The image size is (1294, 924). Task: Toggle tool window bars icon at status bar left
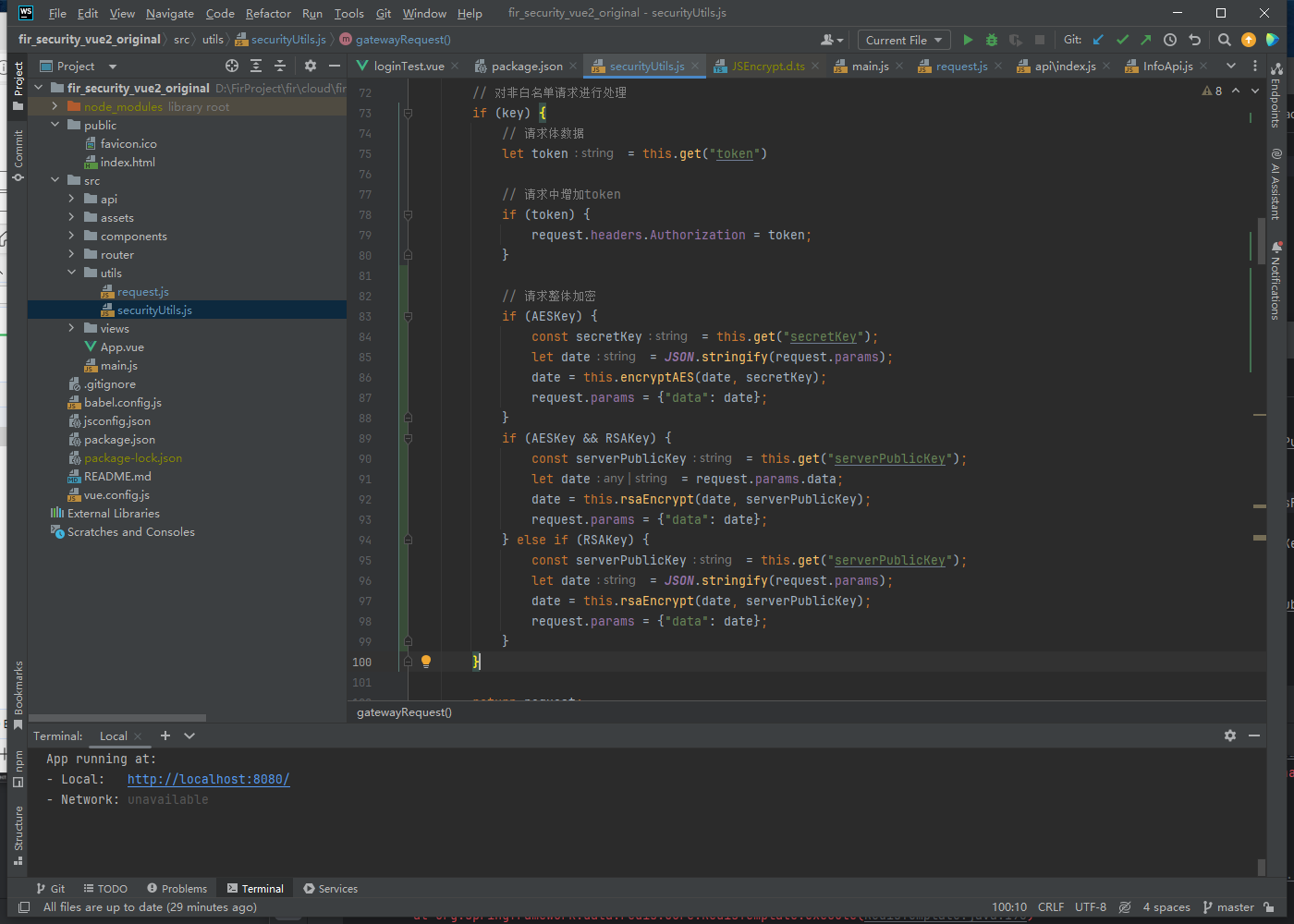click(24, 907)
